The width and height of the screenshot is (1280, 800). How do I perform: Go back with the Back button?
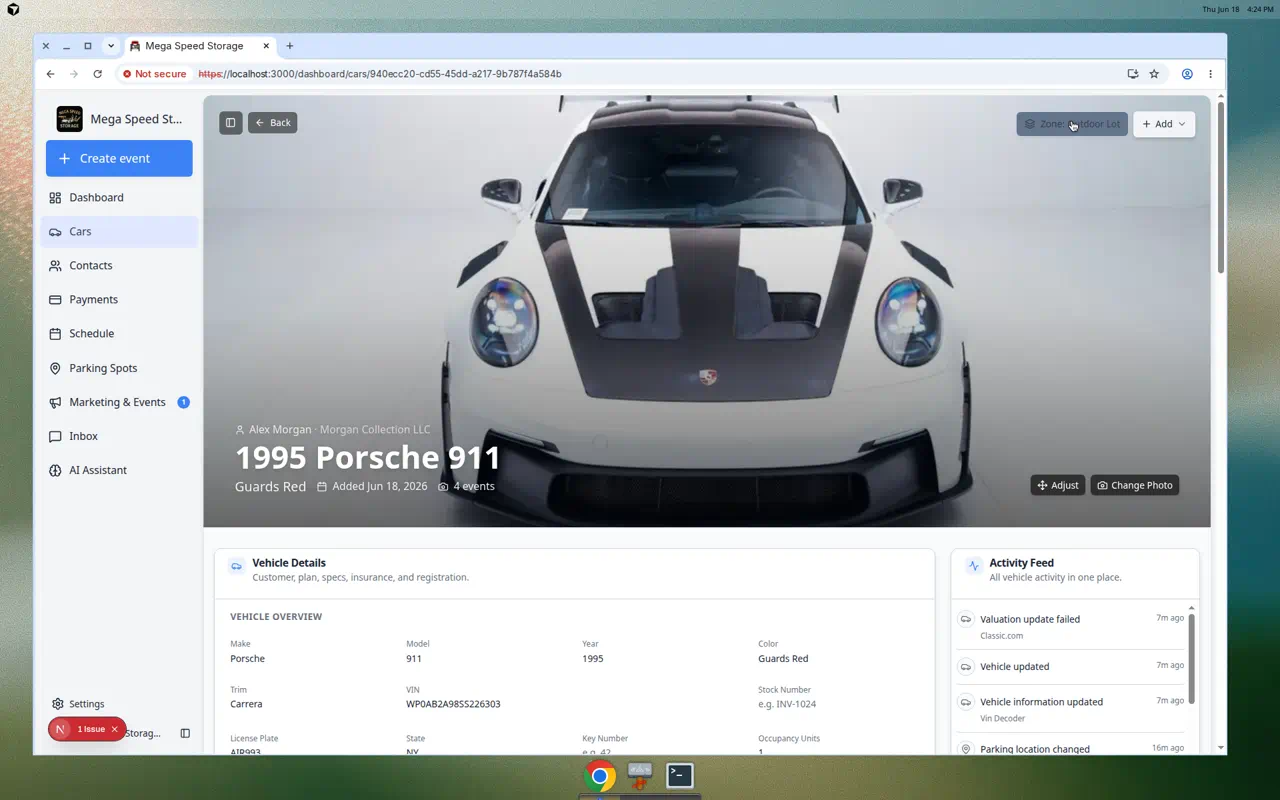coord(273,123)
